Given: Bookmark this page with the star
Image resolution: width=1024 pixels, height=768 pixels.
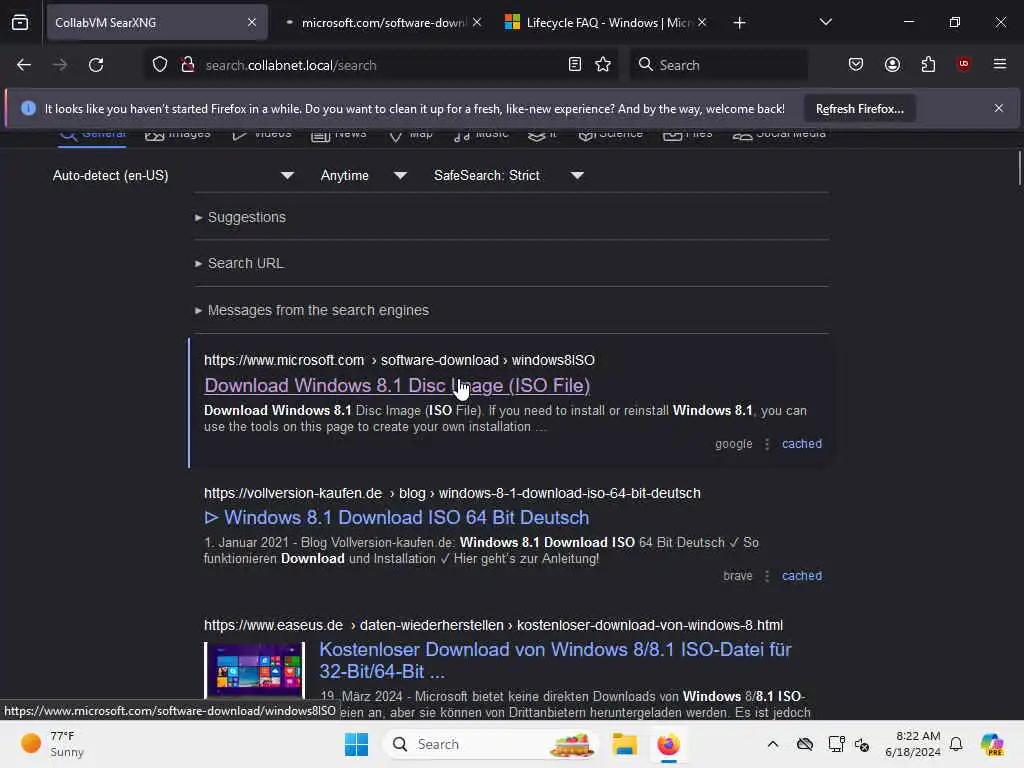Looking at the screenshot, I should [603, 64].
